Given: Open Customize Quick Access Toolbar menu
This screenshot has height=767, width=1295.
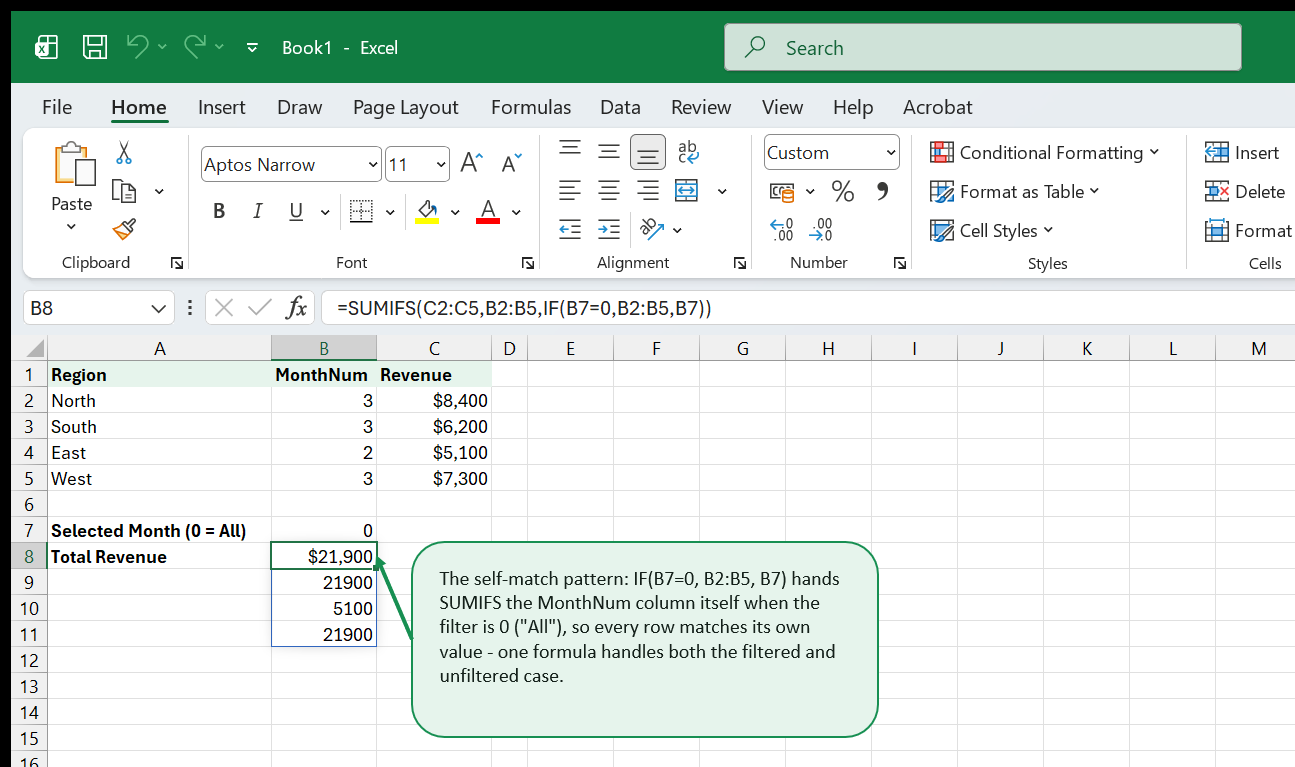Looking at the screenshot, I should (x=252, y=47).
